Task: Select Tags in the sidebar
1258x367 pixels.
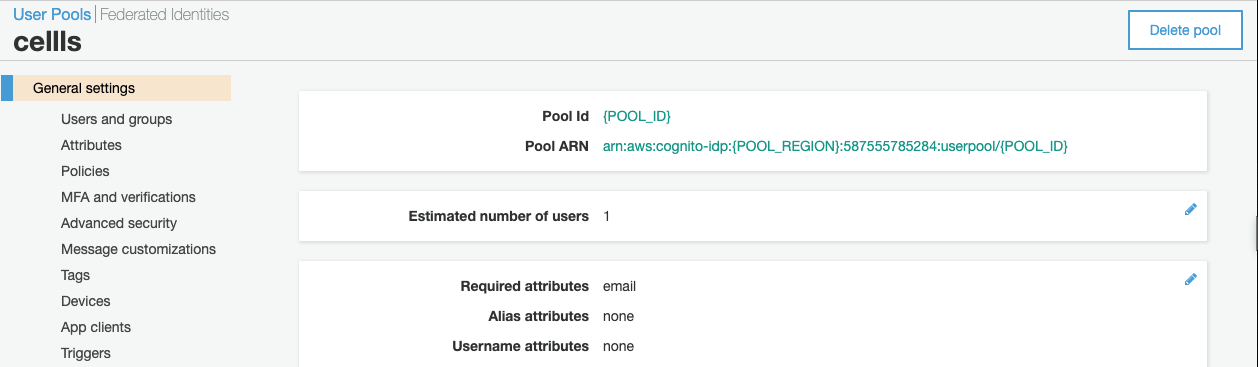Action: [75, 275]
